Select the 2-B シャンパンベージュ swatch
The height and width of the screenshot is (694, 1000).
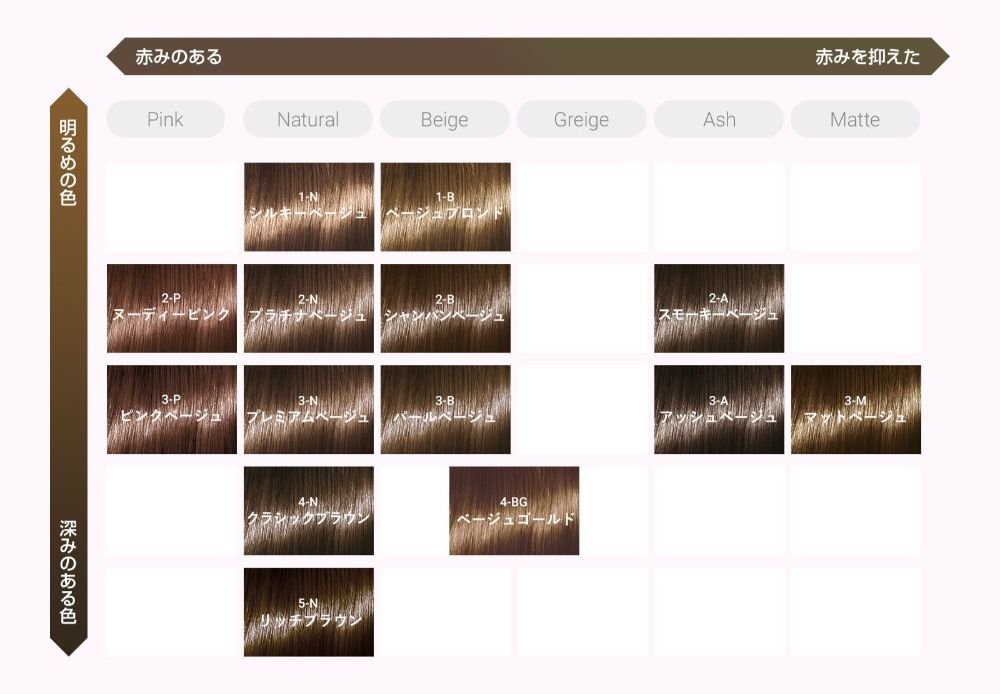(x=446, y=308)
